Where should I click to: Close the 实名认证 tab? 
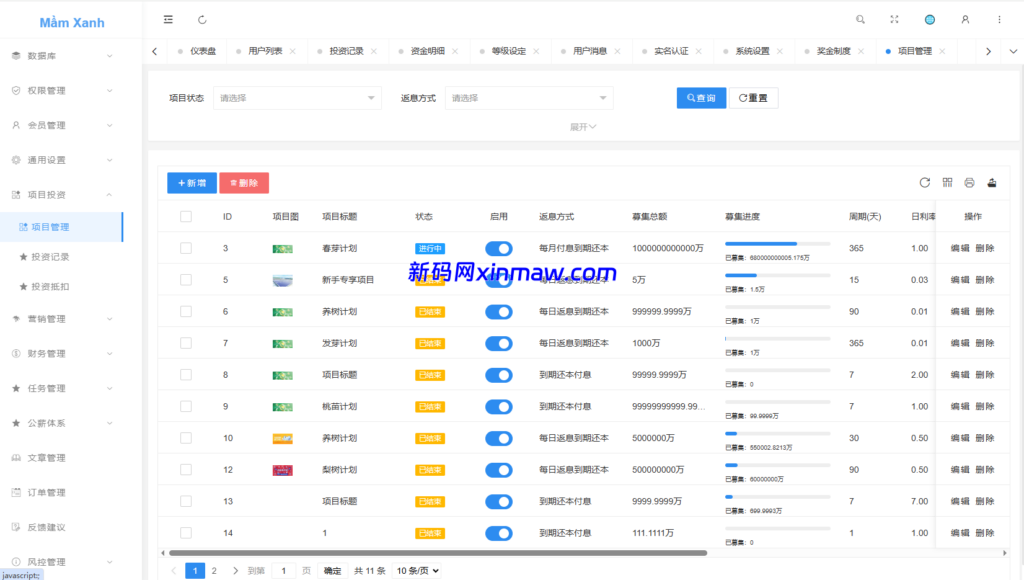pyautogui.click(x=698, y=51)
